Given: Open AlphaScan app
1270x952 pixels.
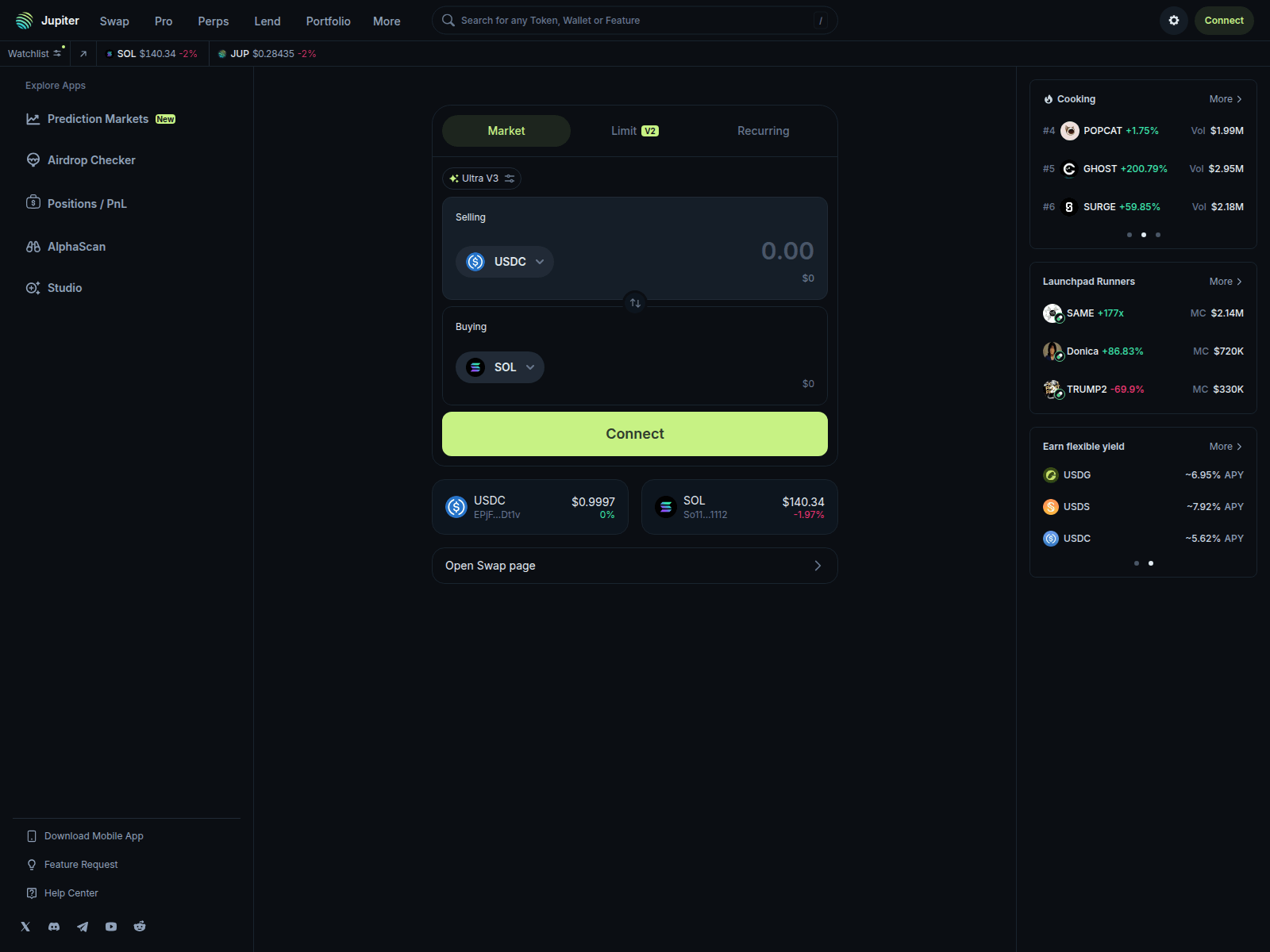Looking at the screenshot, I should pyautogui.click(x=66, y=247).
